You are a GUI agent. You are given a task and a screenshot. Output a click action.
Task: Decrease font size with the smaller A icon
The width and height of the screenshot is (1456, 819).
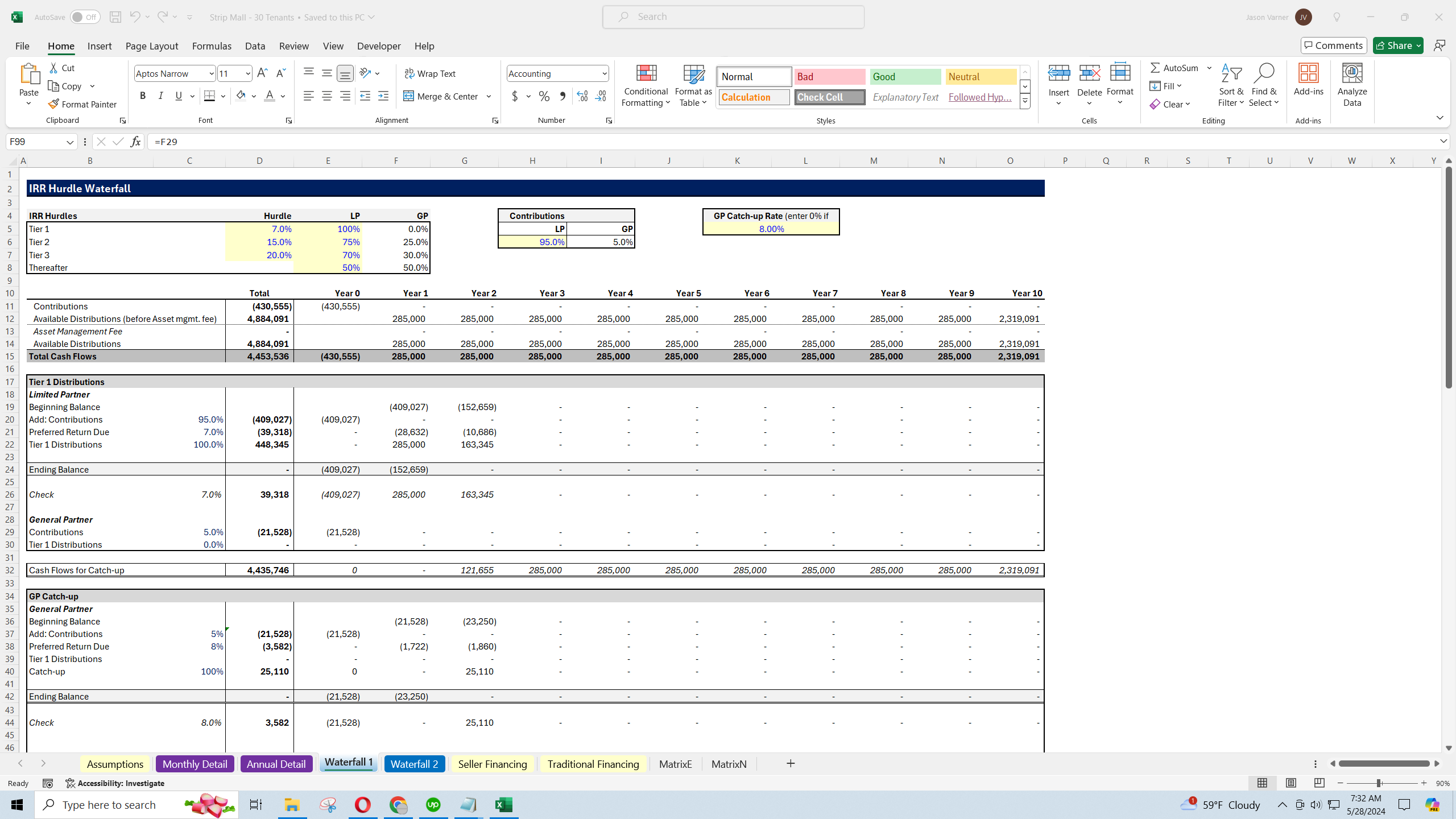[280, 73]
